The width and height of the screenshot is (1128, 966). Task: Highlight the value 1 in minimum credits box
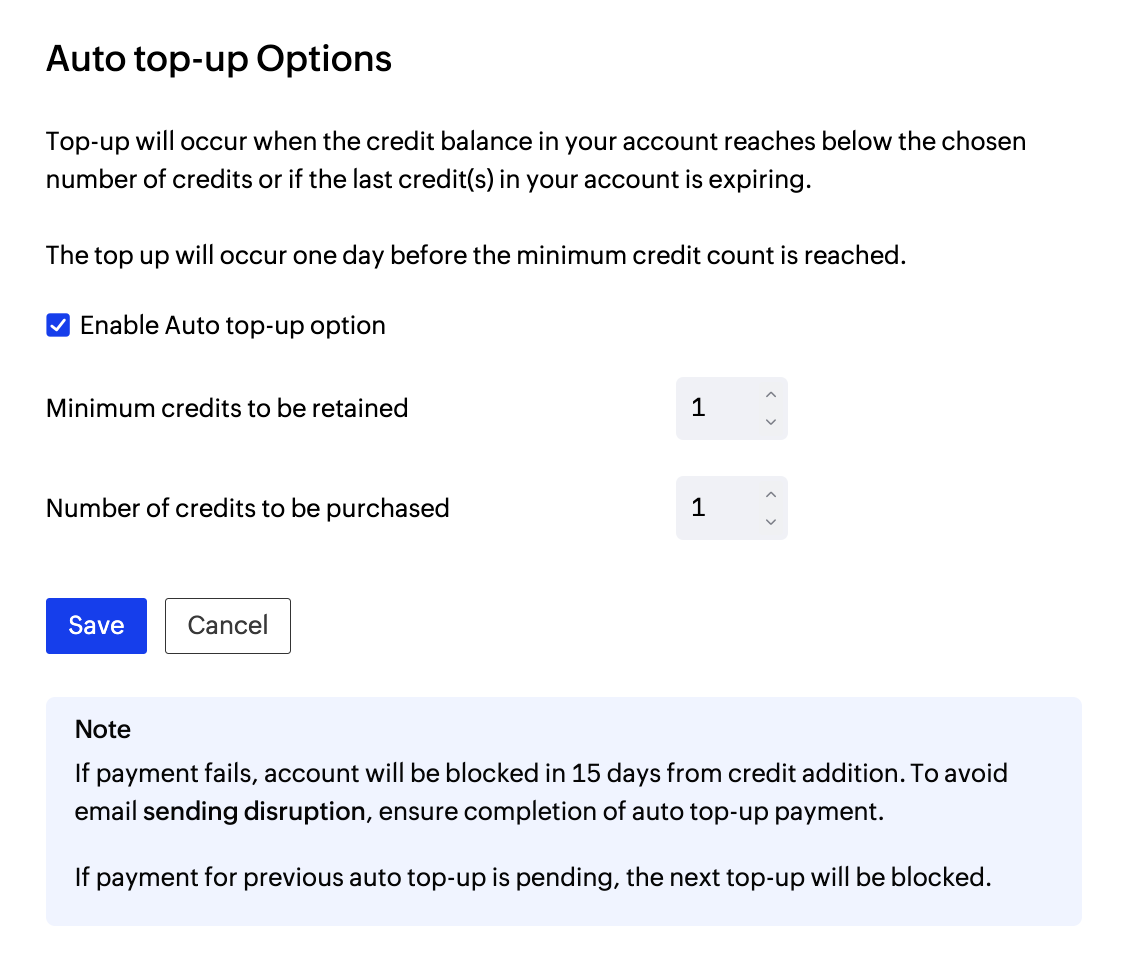click(x=698, y=408)
